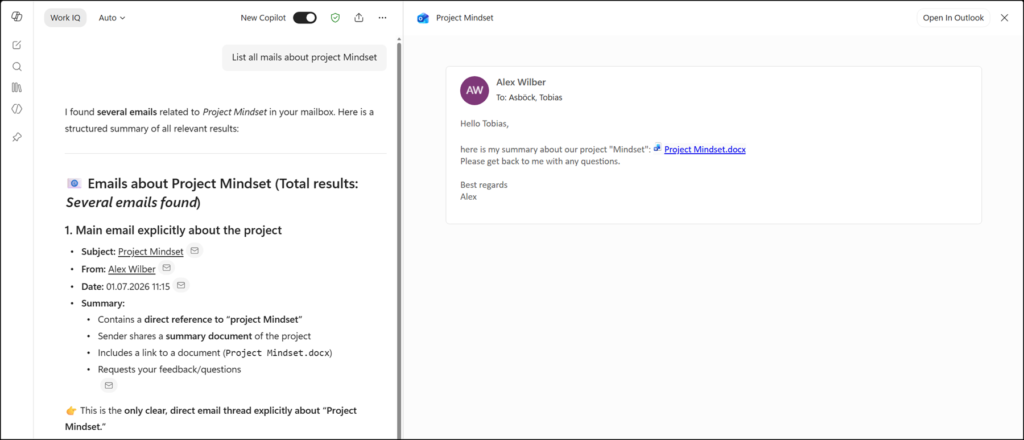The height and width of the screenshot is (440, 1024).
Task: Click the bullet 'Requests your feedback/questions'
Action: pyautogui.click(x=170, y=369)
